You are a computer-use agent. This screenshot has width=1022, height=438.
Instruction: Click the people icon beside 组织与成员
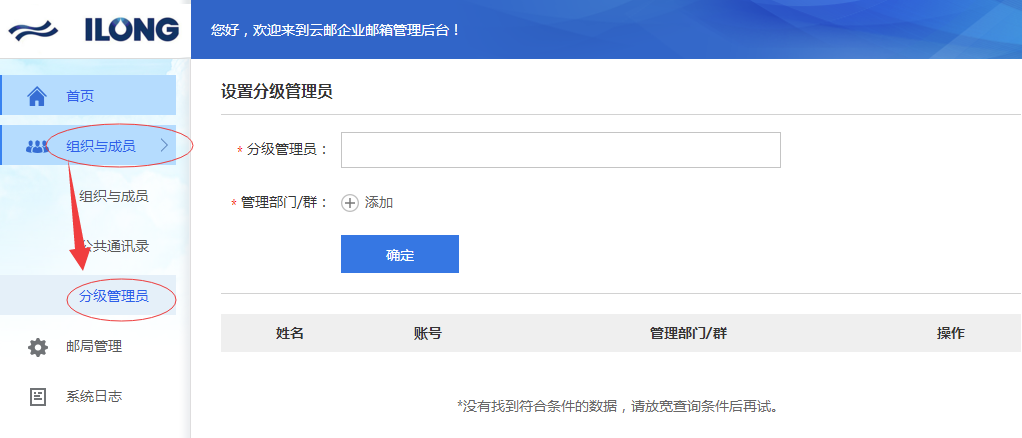[x=37, y=147]
